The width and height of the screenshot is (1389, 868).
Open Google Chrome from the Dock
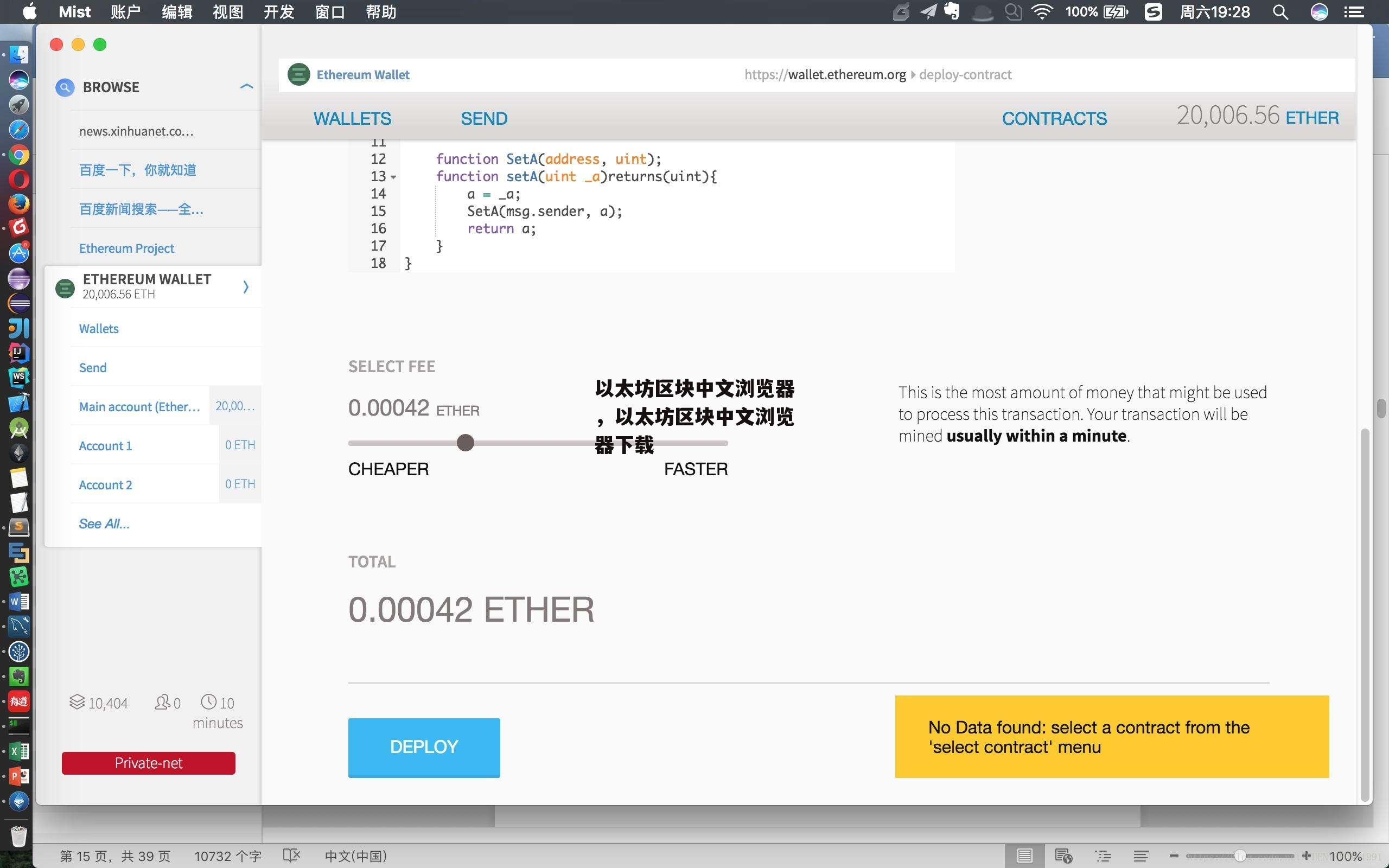coord(19,155)
